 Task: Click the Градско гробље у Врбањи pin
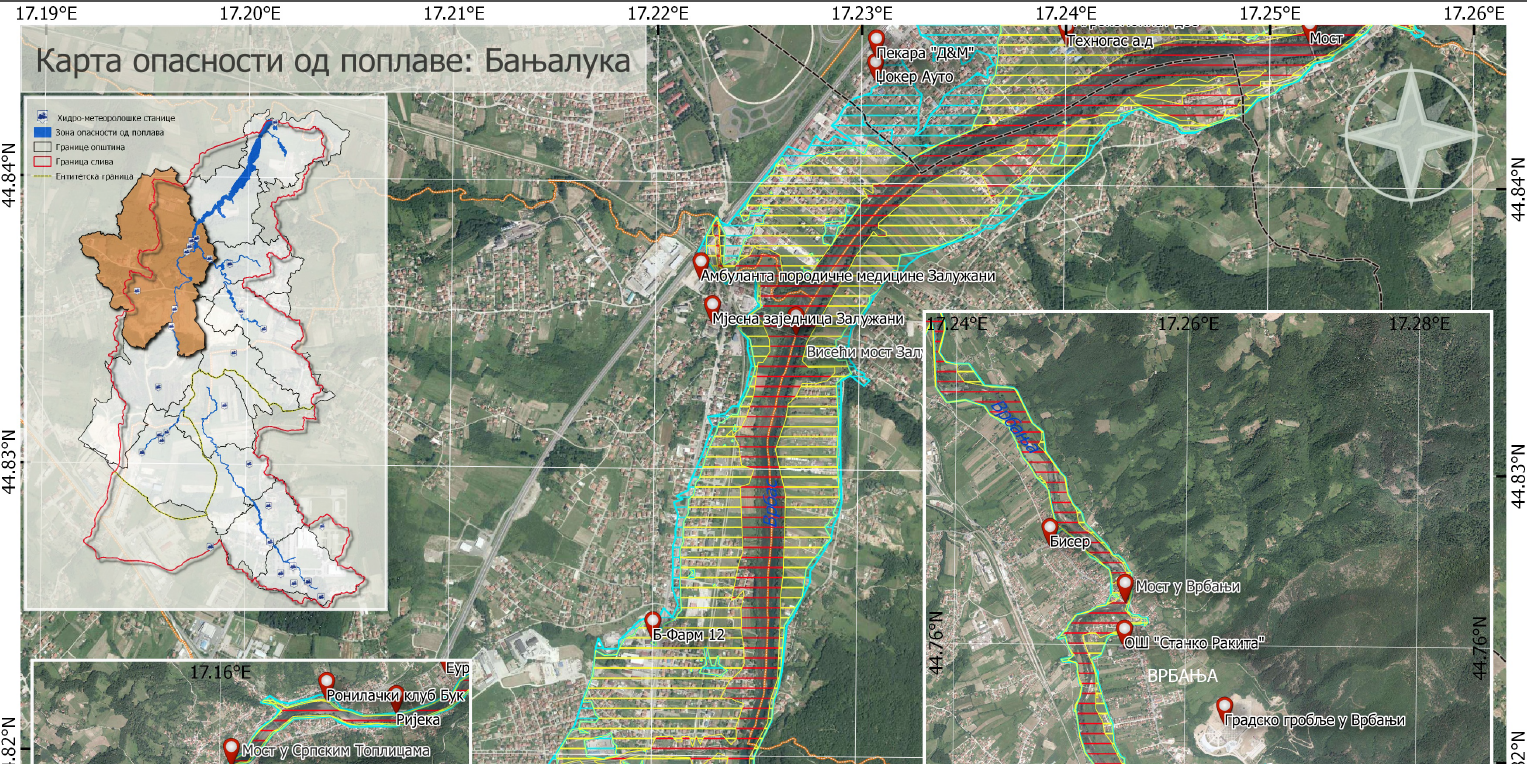point(1224,708)
